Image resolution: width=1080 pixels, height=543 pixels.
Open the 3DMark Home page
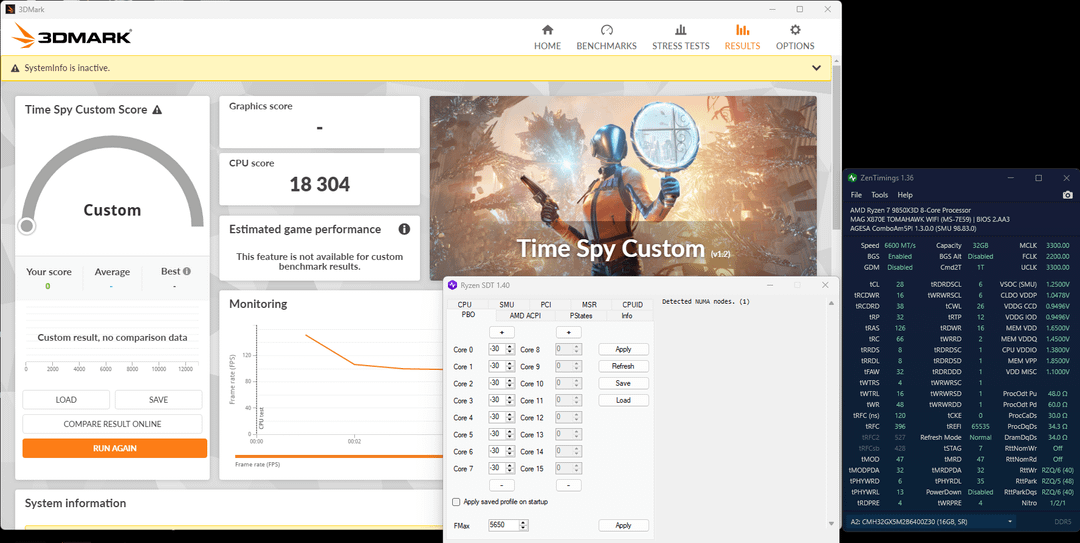tap(547, 37)
